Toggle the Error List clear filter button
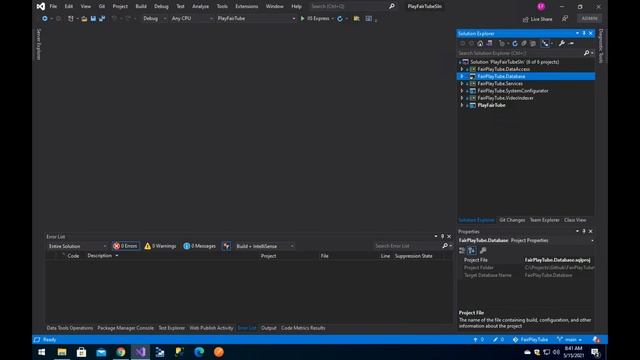Image resolution: width=640 pixels, height=360 pixels. tap(227, 246)
